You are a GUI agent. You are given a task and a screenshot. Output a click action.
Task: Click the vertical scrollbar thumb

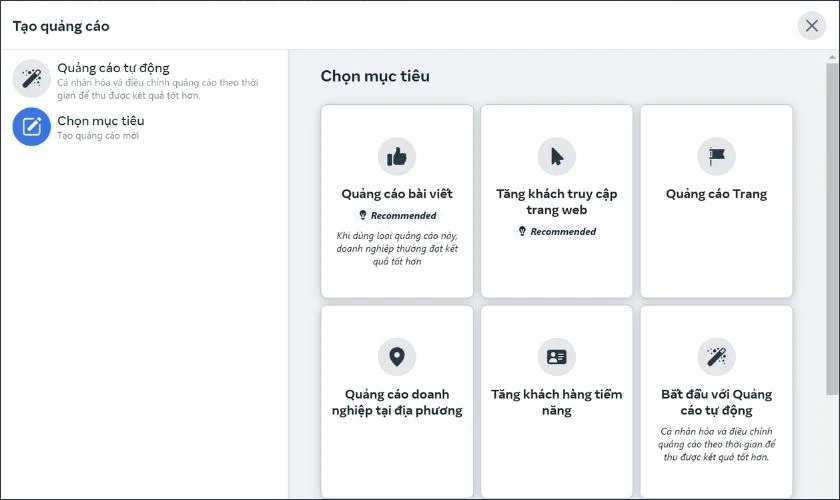832,228
